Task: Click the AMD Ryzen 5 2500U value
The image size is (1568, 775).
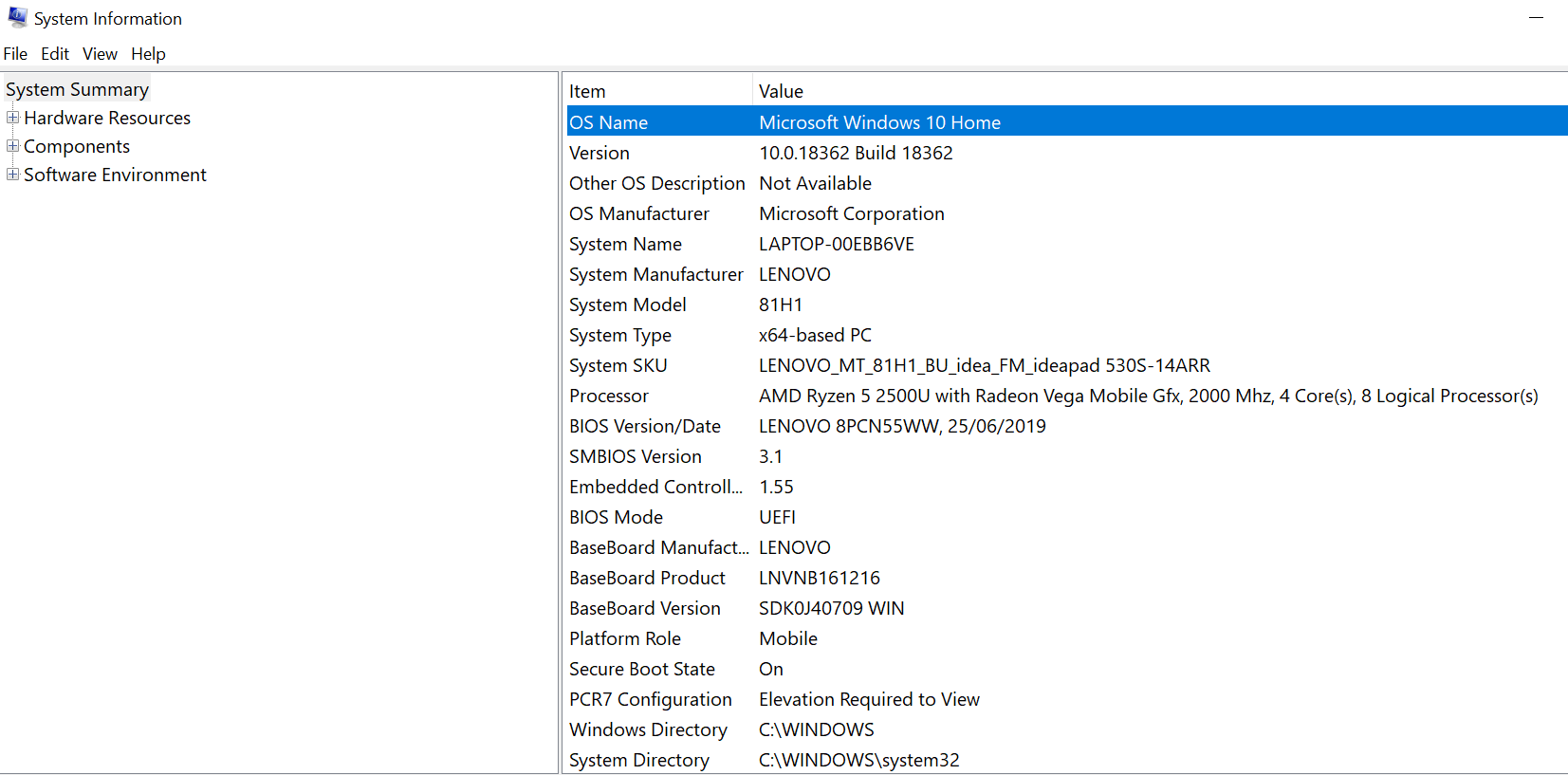Action: coord(1149,396)
